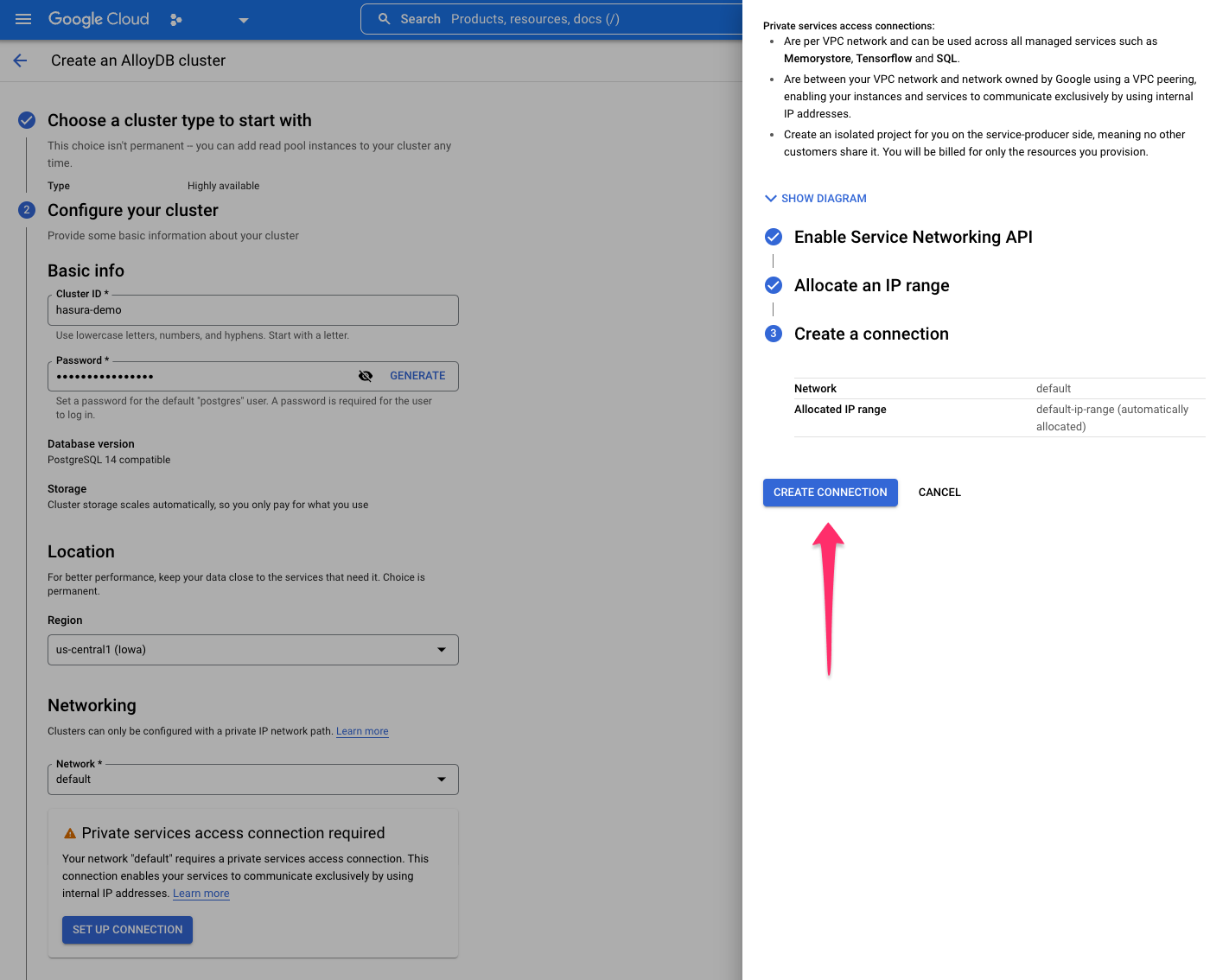The height and width of the screenshot is (980, 1229).
Task: Click the warning icon in the connection required banner
Action: click(x=69, y=832)
